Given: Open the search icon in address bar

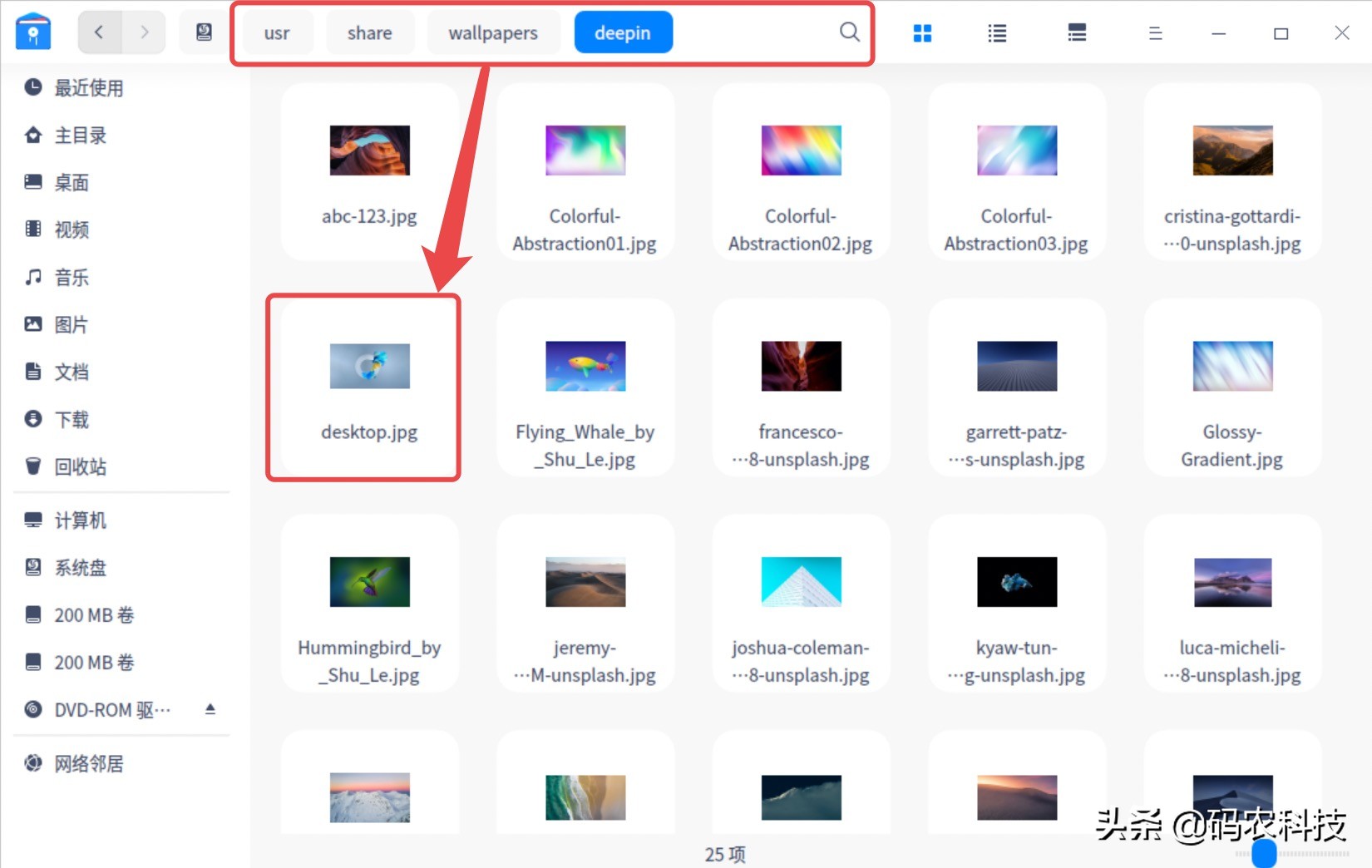Looking at the screenshot, I should (x=849, y=32).
